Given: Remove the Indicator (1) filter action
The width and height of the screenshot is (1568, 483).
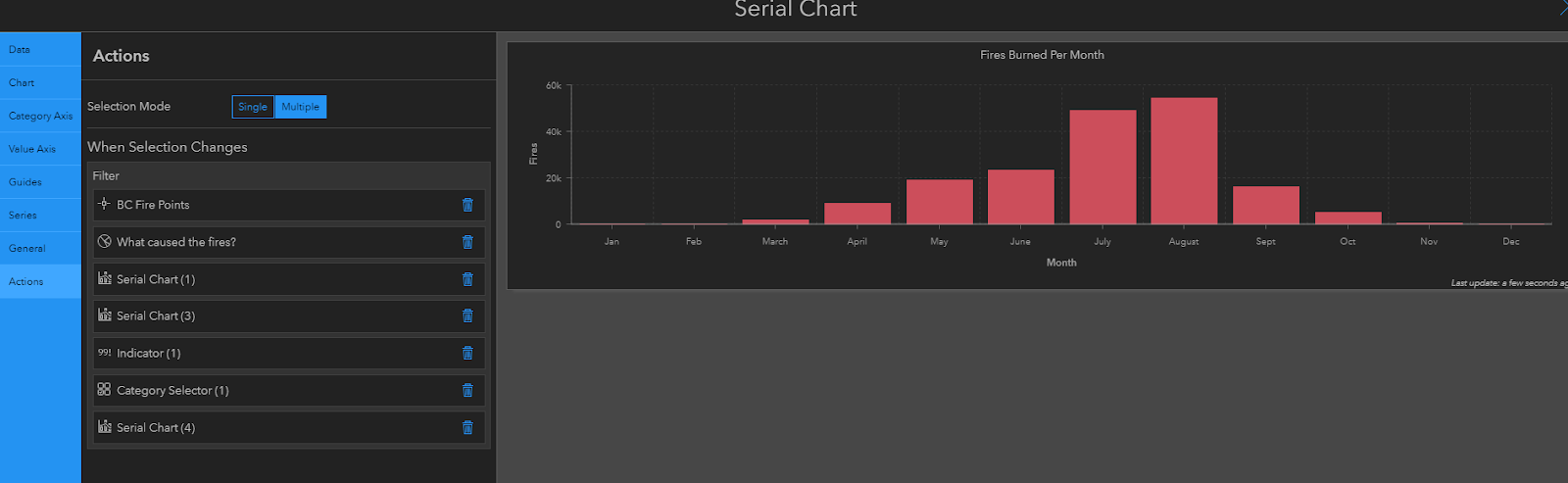Looking at the screenshot, I should (x=467, y=353).
